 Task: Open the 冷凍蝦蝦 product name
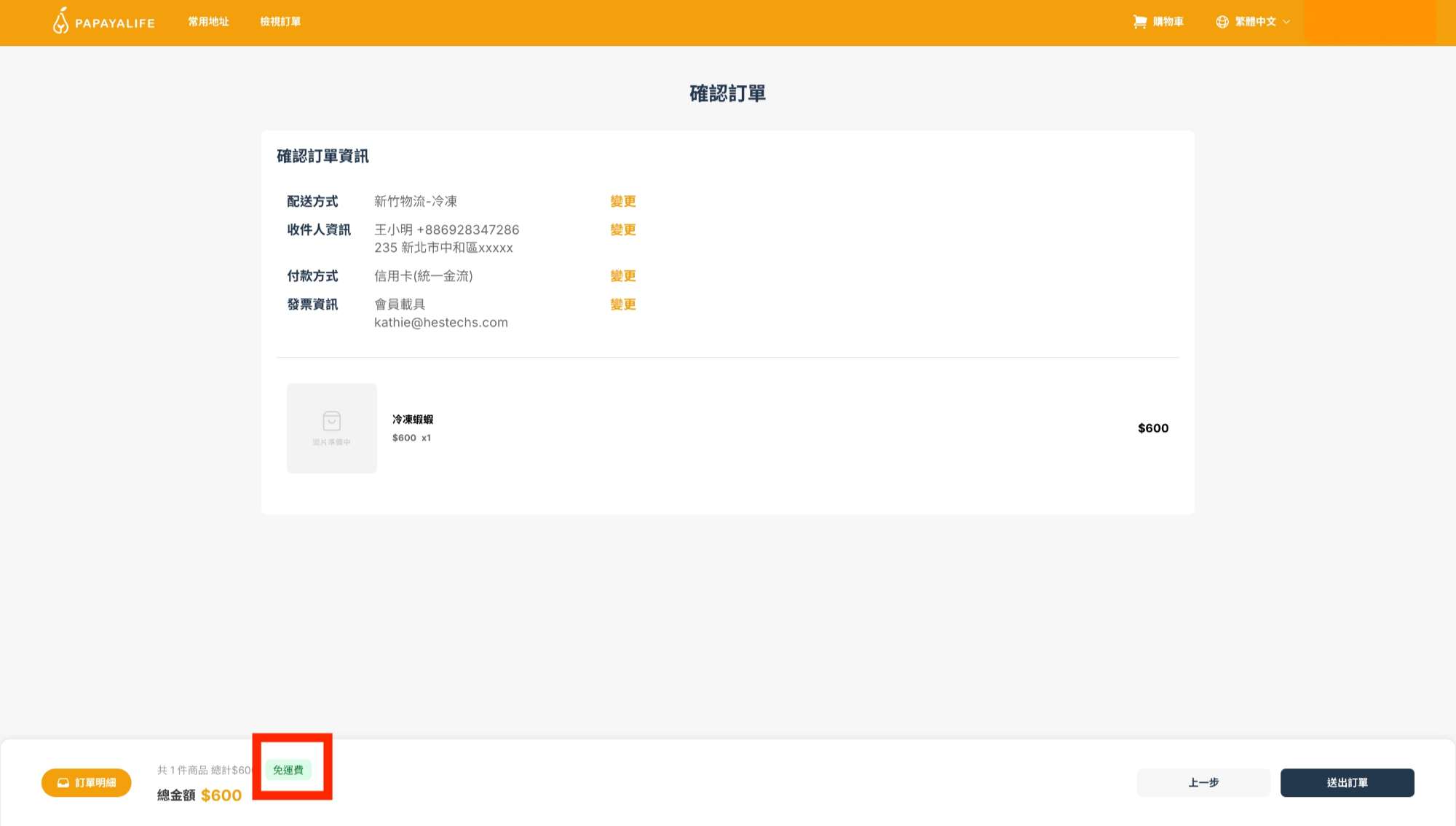[x=413, y=420]
